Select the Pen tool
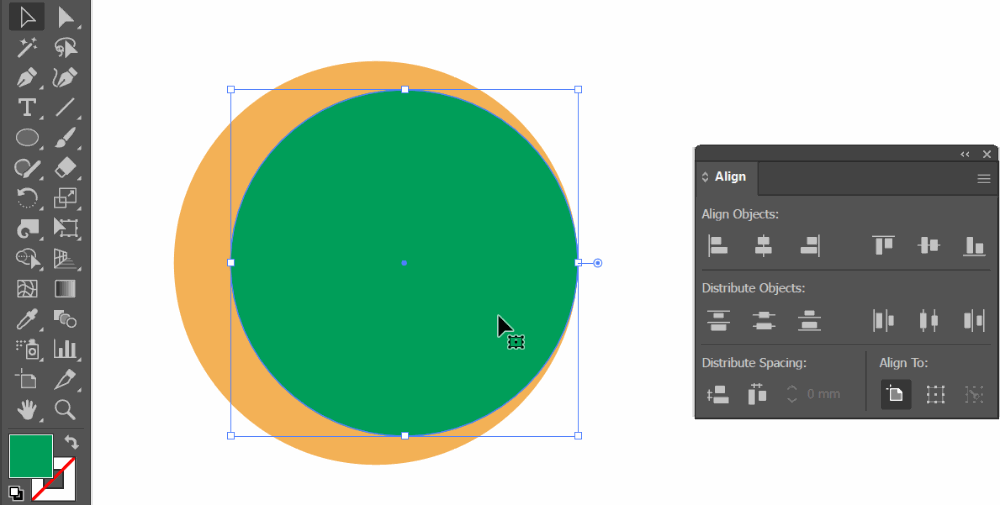1000x505 pixels. point(27,78)
